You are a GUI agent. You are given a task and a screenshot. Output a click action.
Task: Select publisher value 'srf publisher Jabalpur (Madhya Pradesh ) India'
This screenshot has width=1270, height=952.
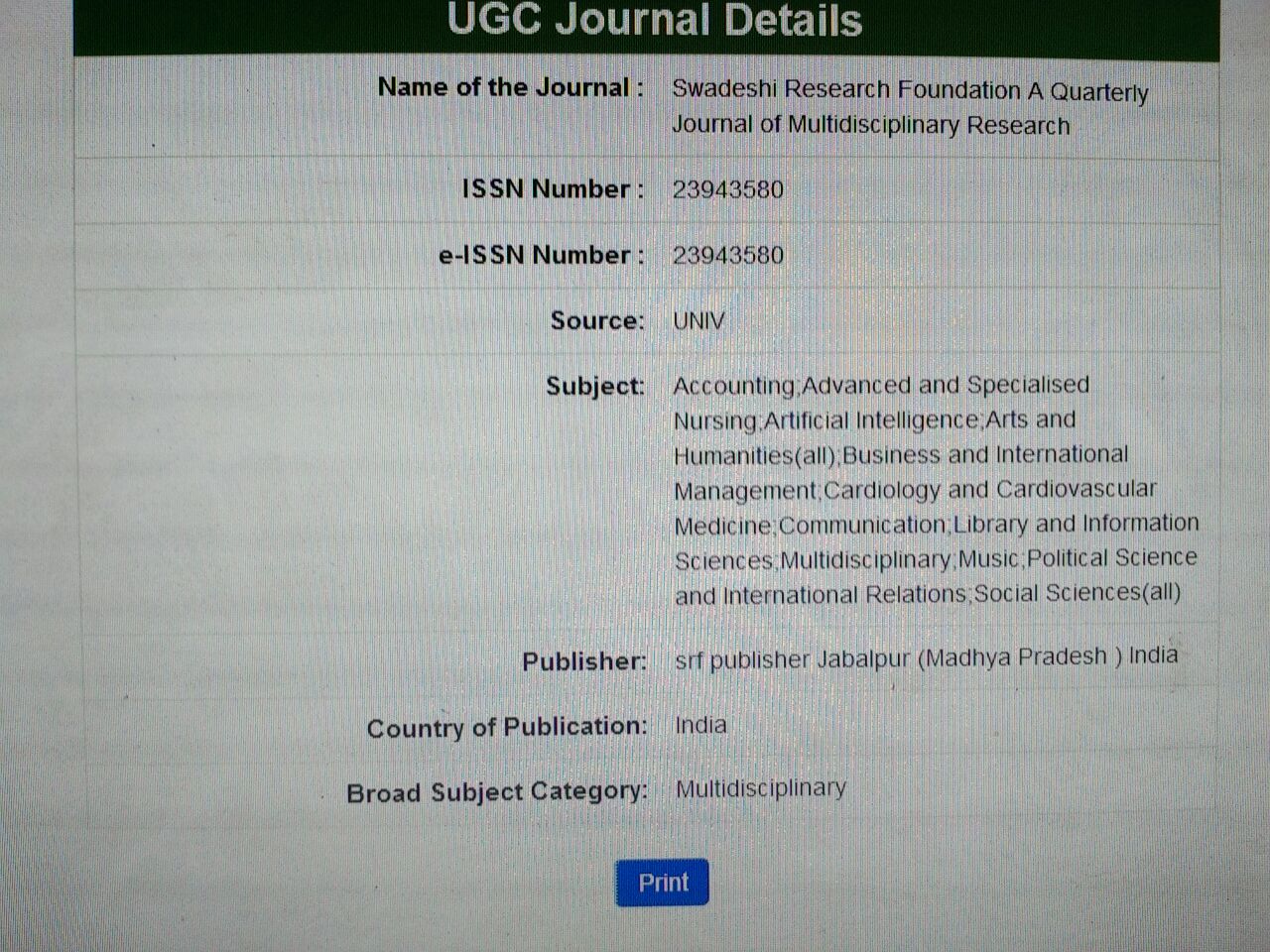(x=927, y=657)
